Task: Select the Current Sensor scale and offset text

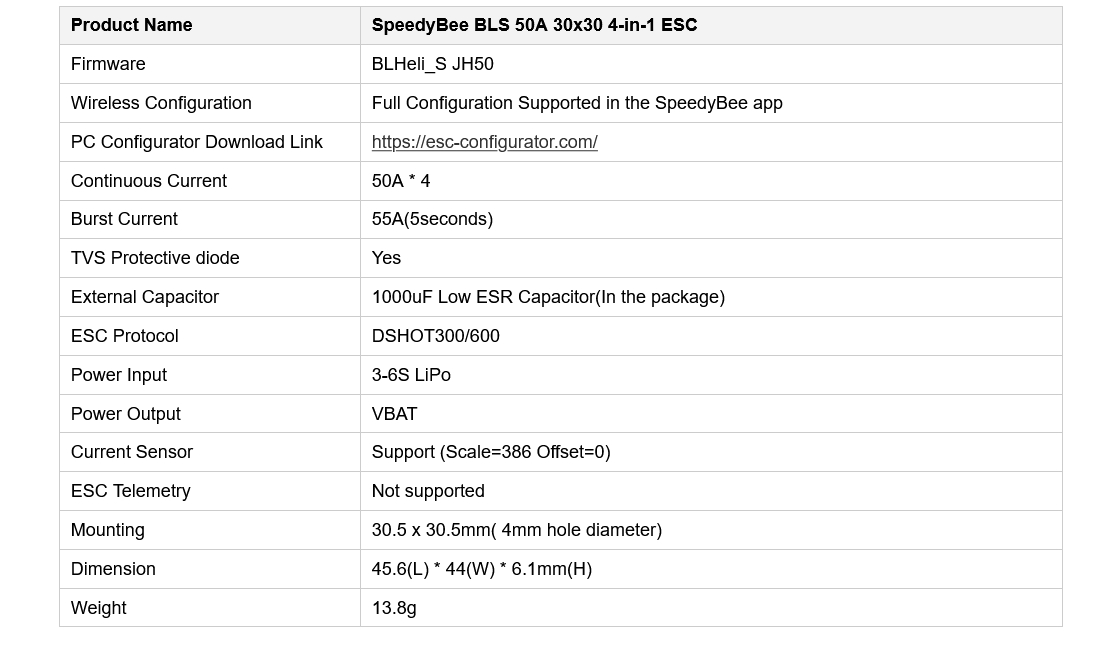Action: pyautogui.click(x=490, y=452)
